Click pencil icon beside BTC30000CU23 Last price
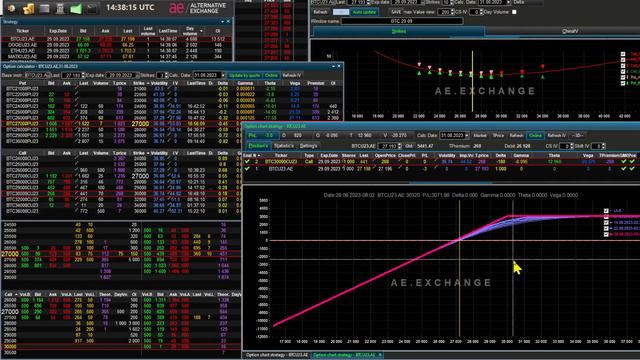640x360 pixels. coord(76,193)
